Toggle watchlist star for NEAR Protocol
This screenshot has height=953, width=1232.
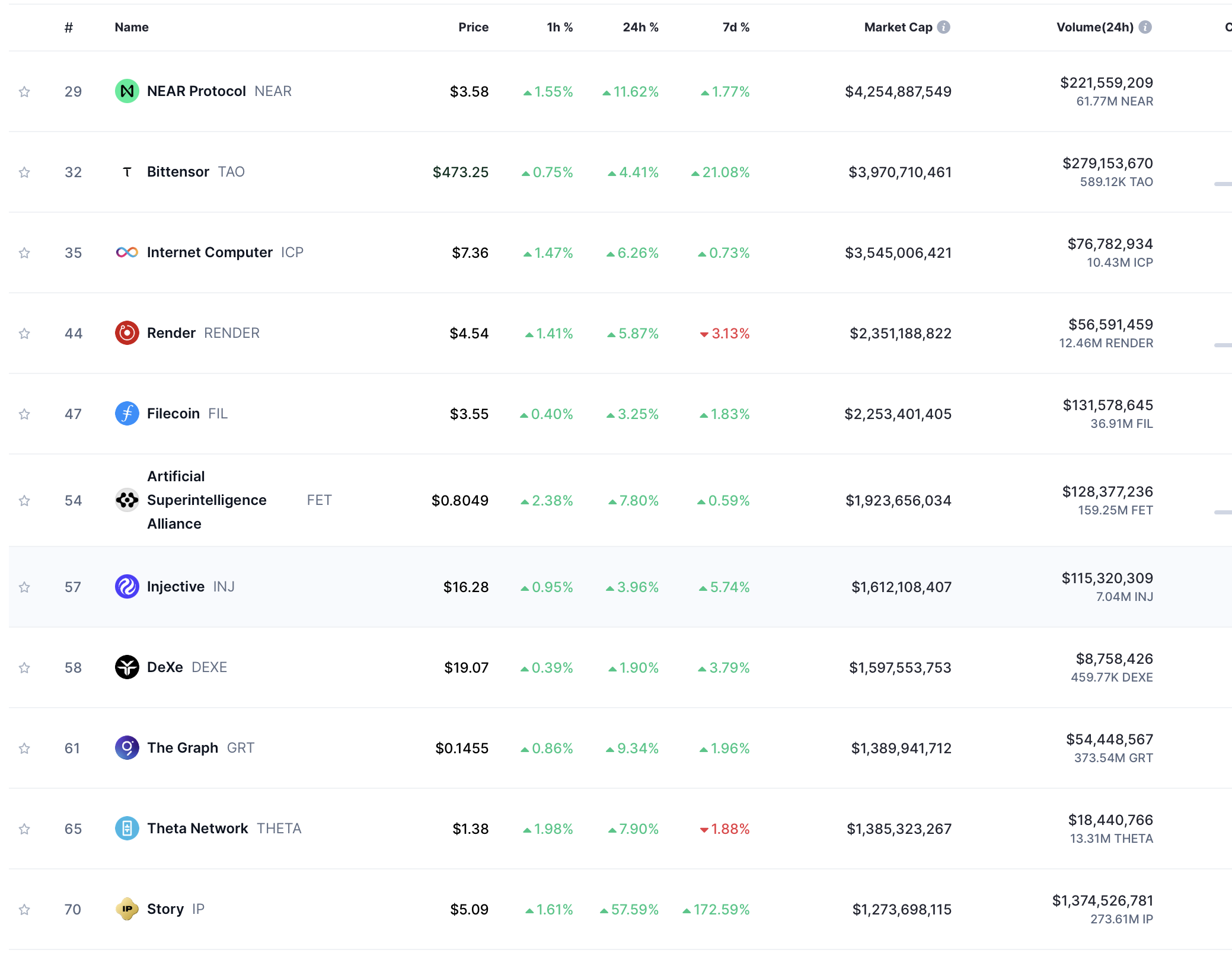point(24,92)
